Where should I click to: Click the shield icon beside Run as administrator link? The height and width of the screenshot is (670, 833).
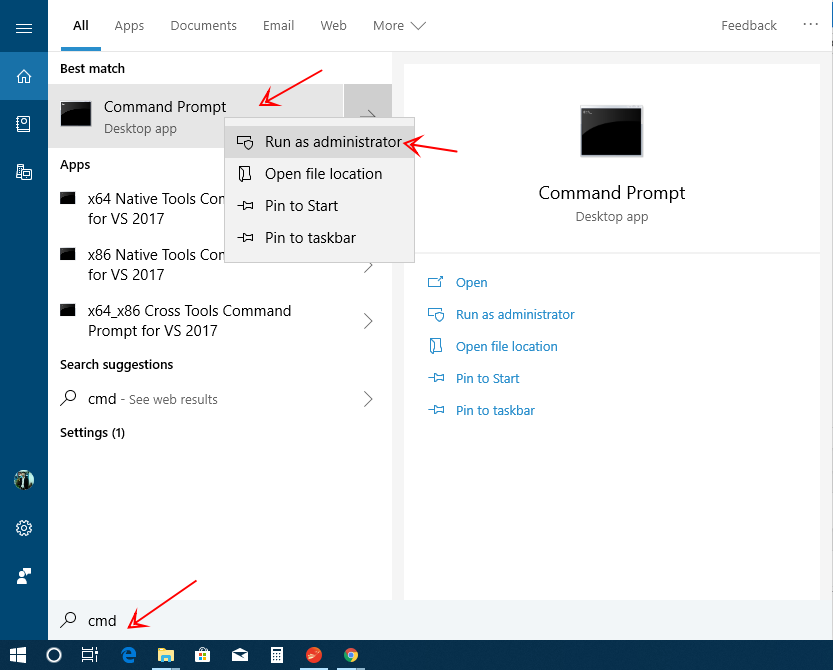tap(436, 315)
